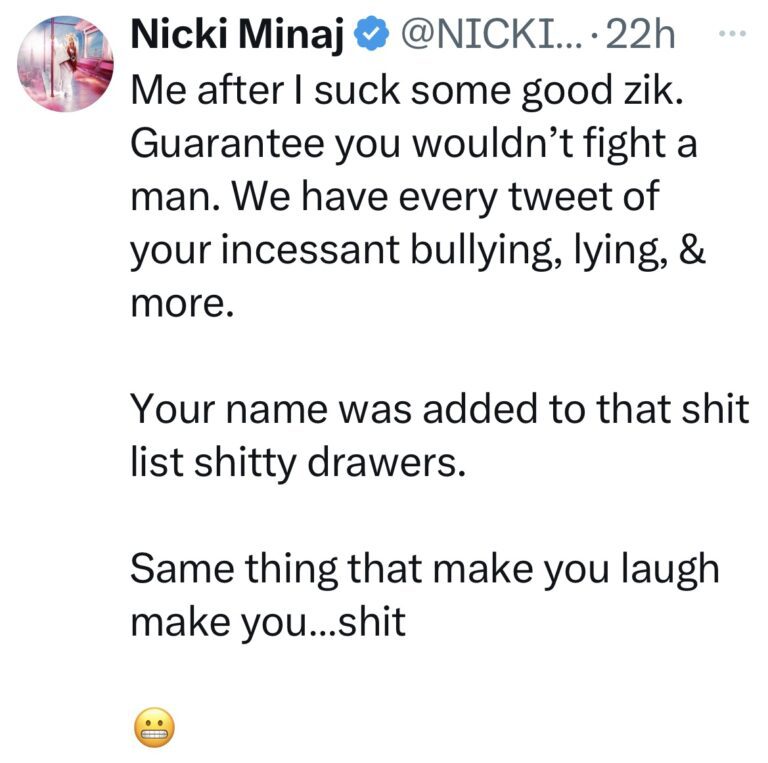Click the grimacing face emoji

tap(152, 726)
